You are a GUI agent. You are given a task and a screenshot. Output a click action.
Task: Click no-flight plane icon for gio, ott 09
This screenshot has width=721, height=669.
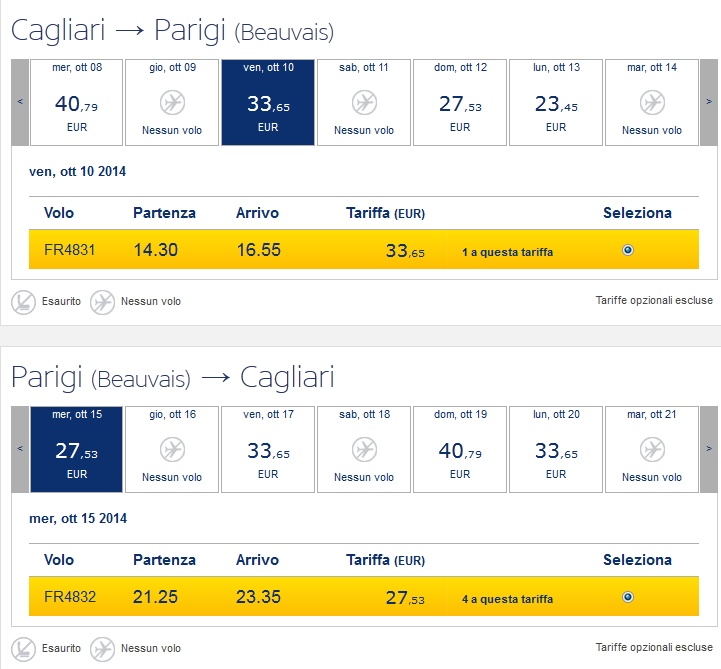coord(172,102)
